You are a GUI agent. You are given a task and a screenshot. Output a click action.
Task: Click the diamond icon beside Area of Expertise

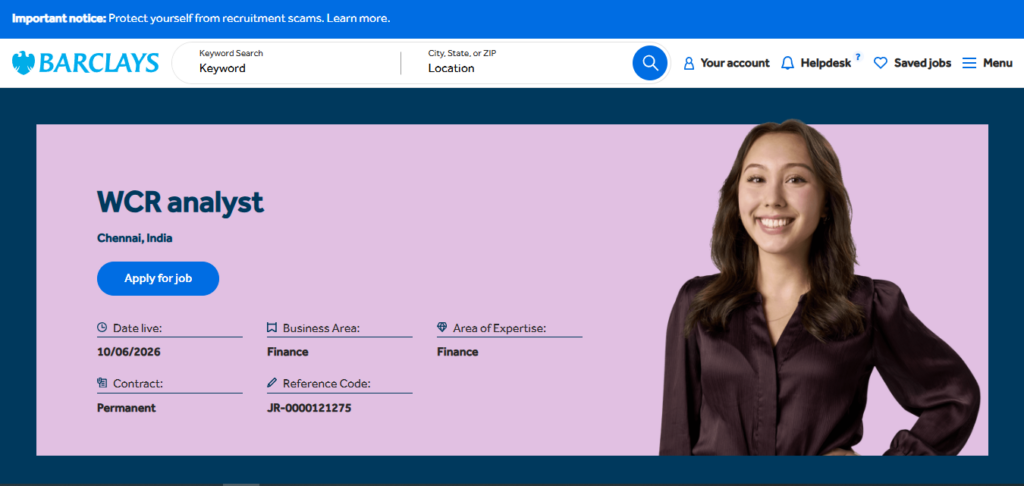tap(442, 327)
